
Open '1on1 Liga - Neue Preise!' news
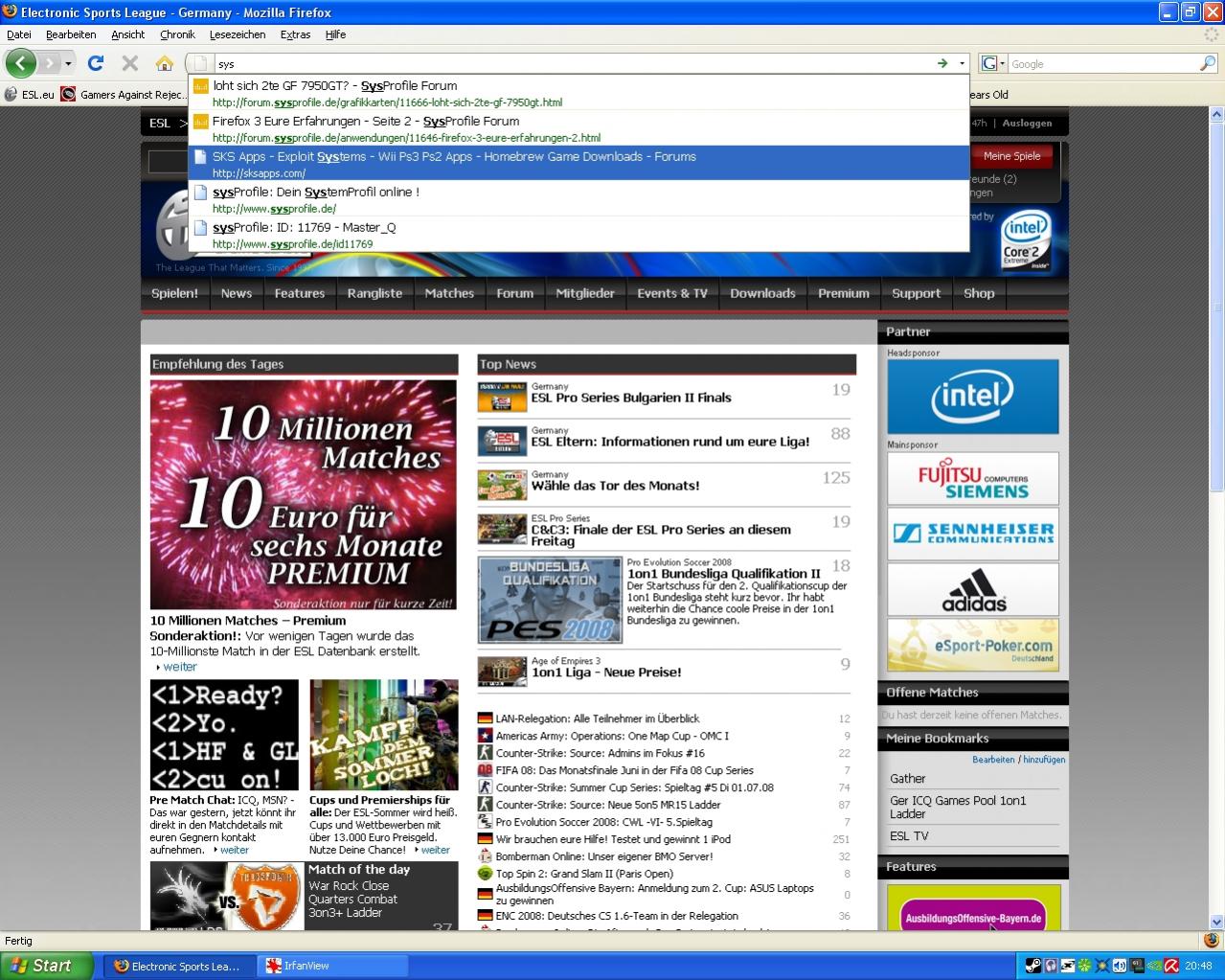pos(606,672)
